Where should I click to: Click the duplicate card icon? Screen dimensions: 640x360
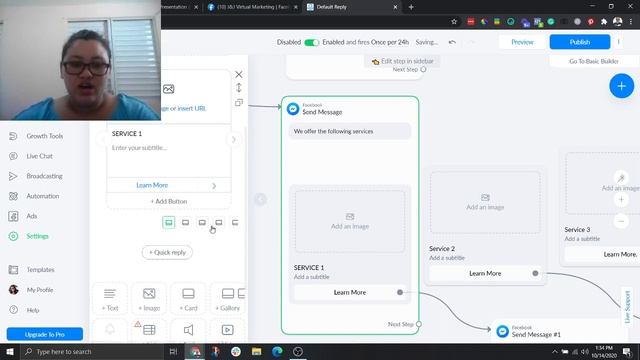tap(239, 102)
